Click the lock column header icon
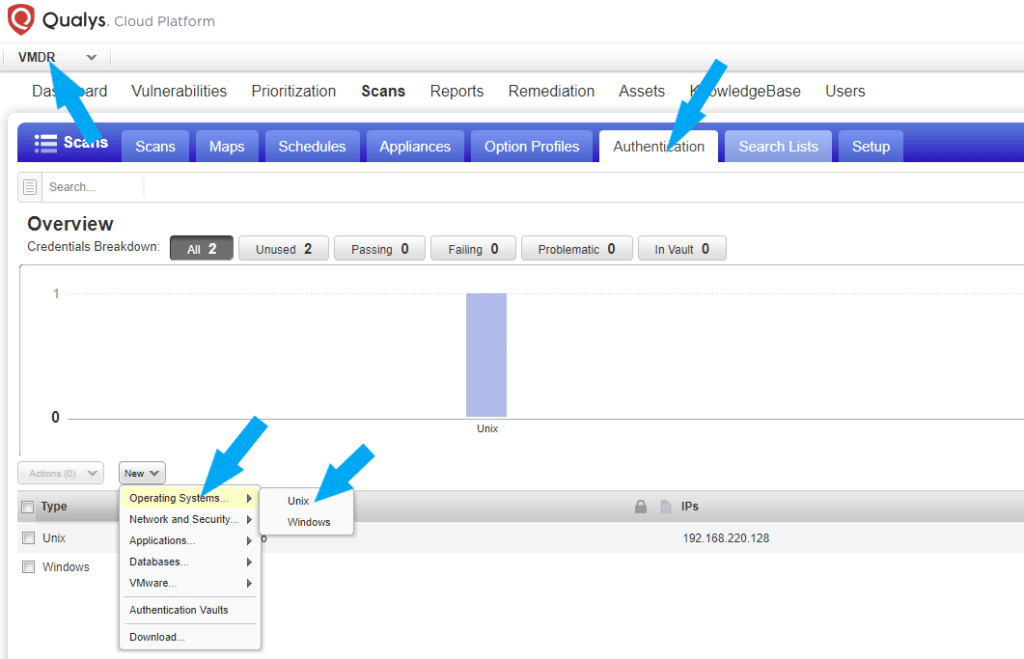The height and width of the screenshot is (659, 1024). coord(641,506)
